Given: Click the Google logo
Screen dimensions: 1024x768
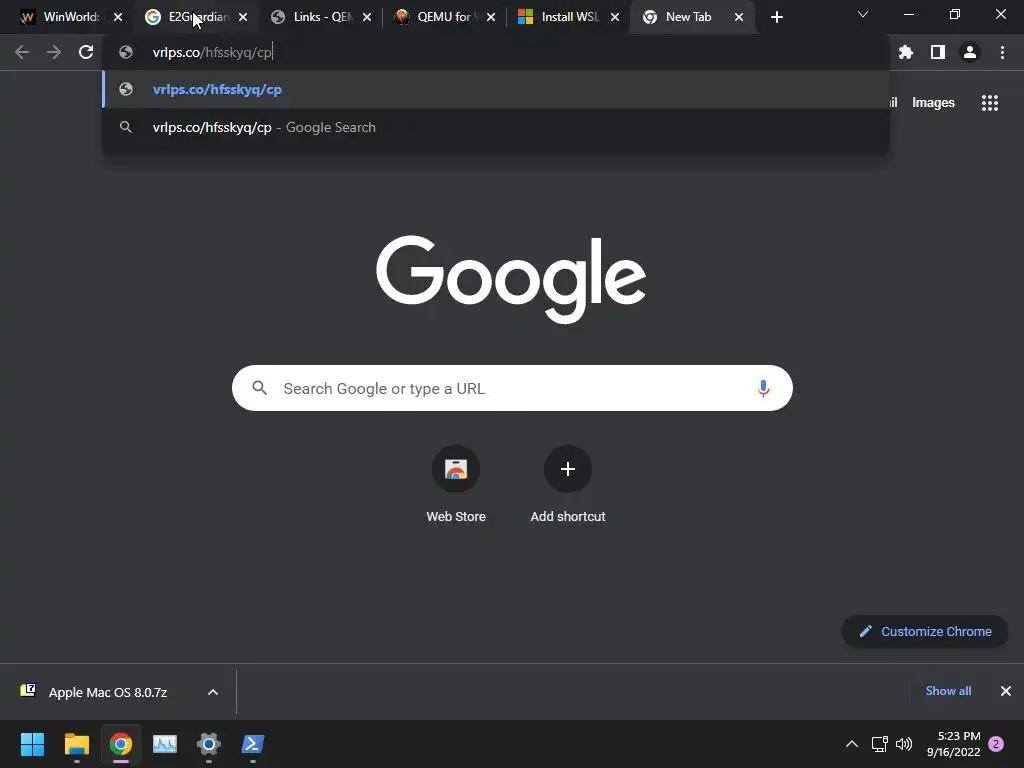Looking at the screenshot, I should tap(511, 280).
